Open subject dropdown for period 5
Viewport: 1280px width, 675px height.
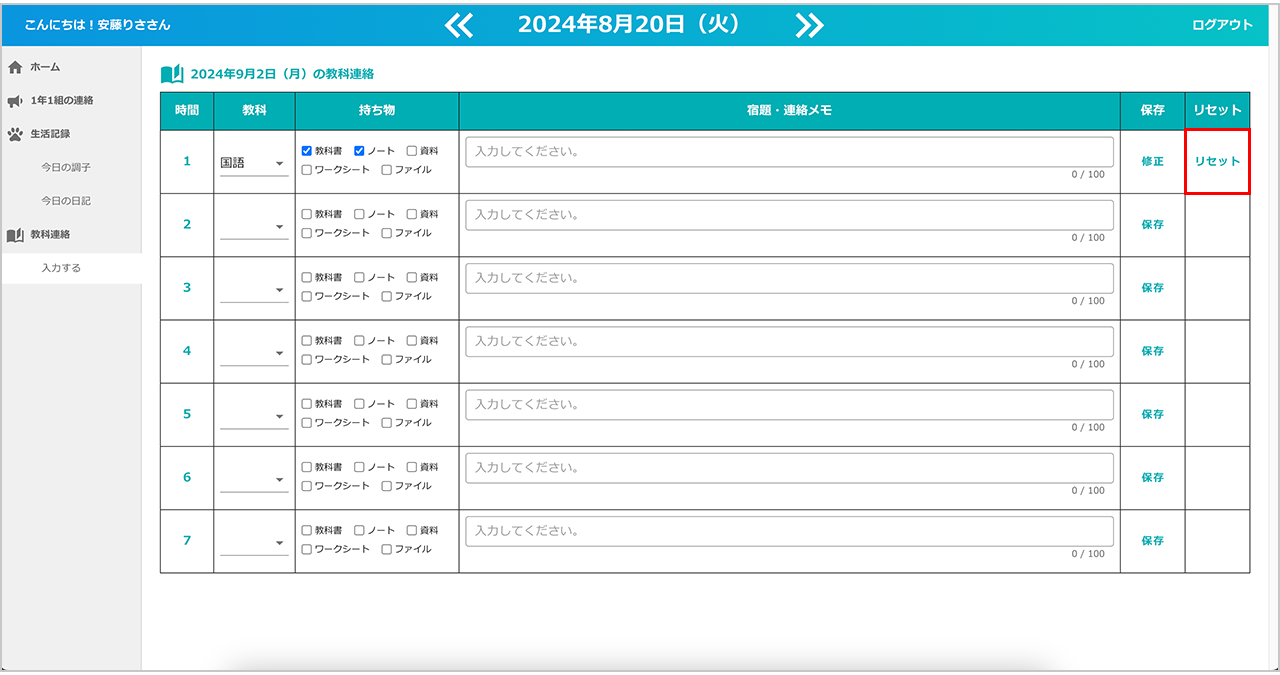click(254, 416)
